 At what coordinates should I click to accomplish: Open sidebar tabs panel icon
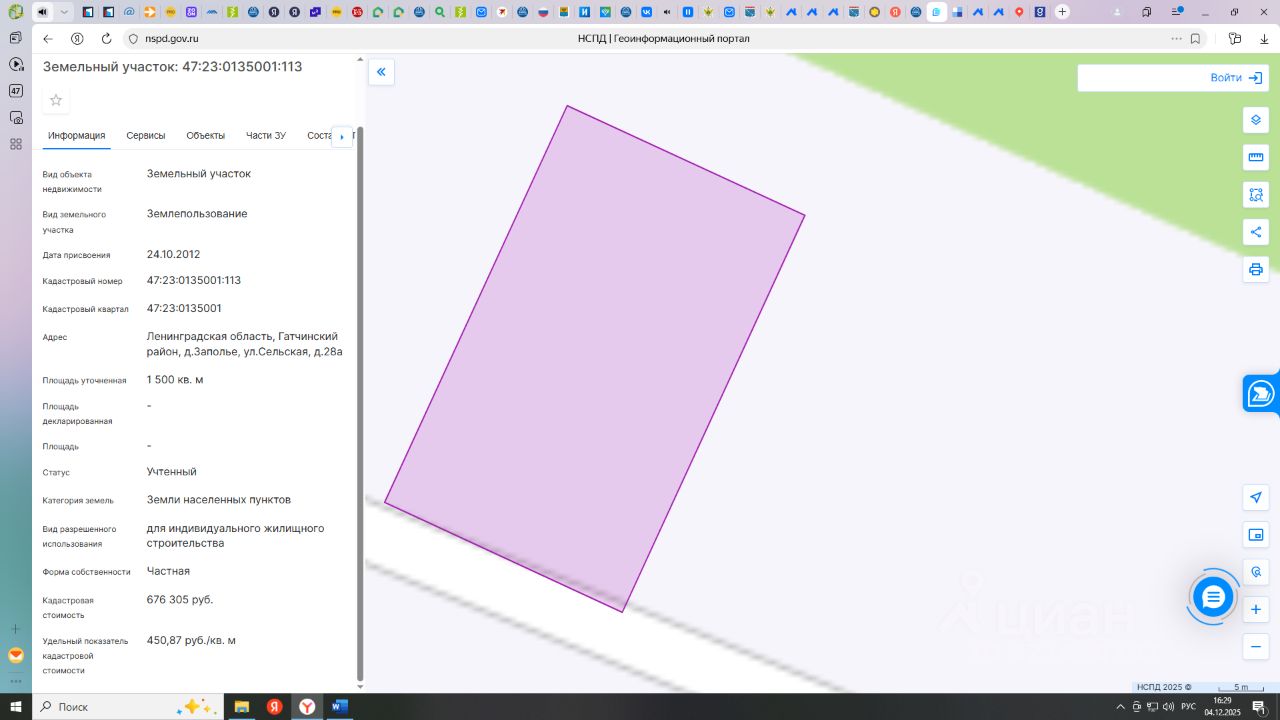(x=16, y=37)
